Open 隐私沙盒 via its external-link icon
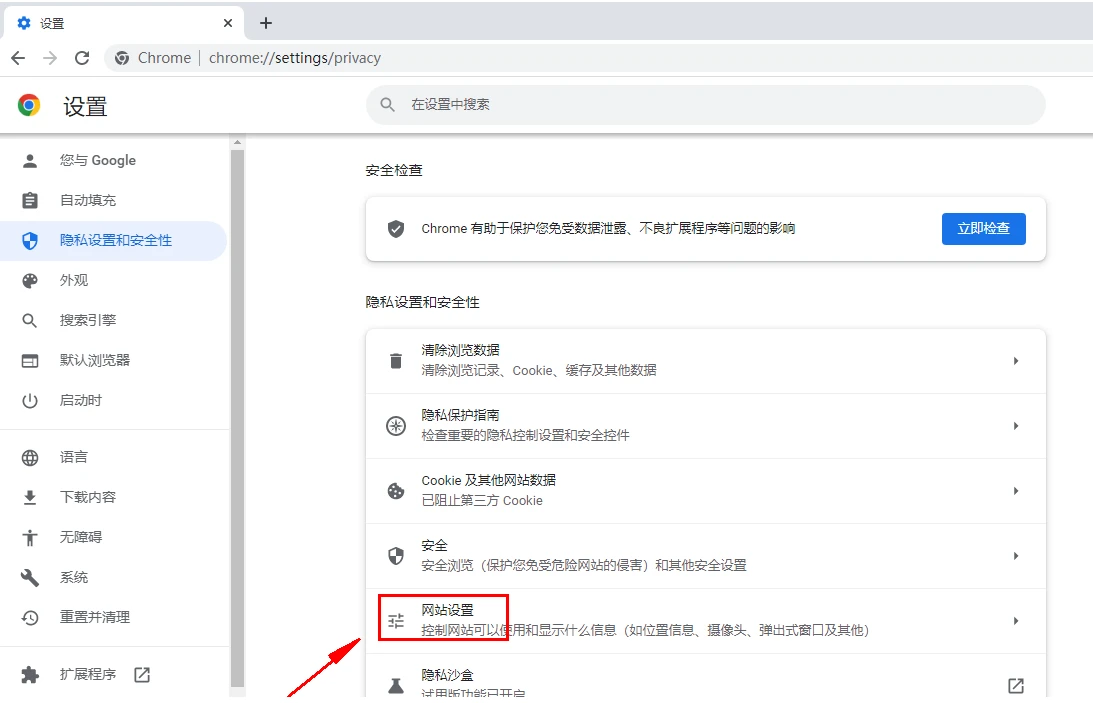Image resolution: width=1093 pixels, height=703 pixels. coord(1015,686)
